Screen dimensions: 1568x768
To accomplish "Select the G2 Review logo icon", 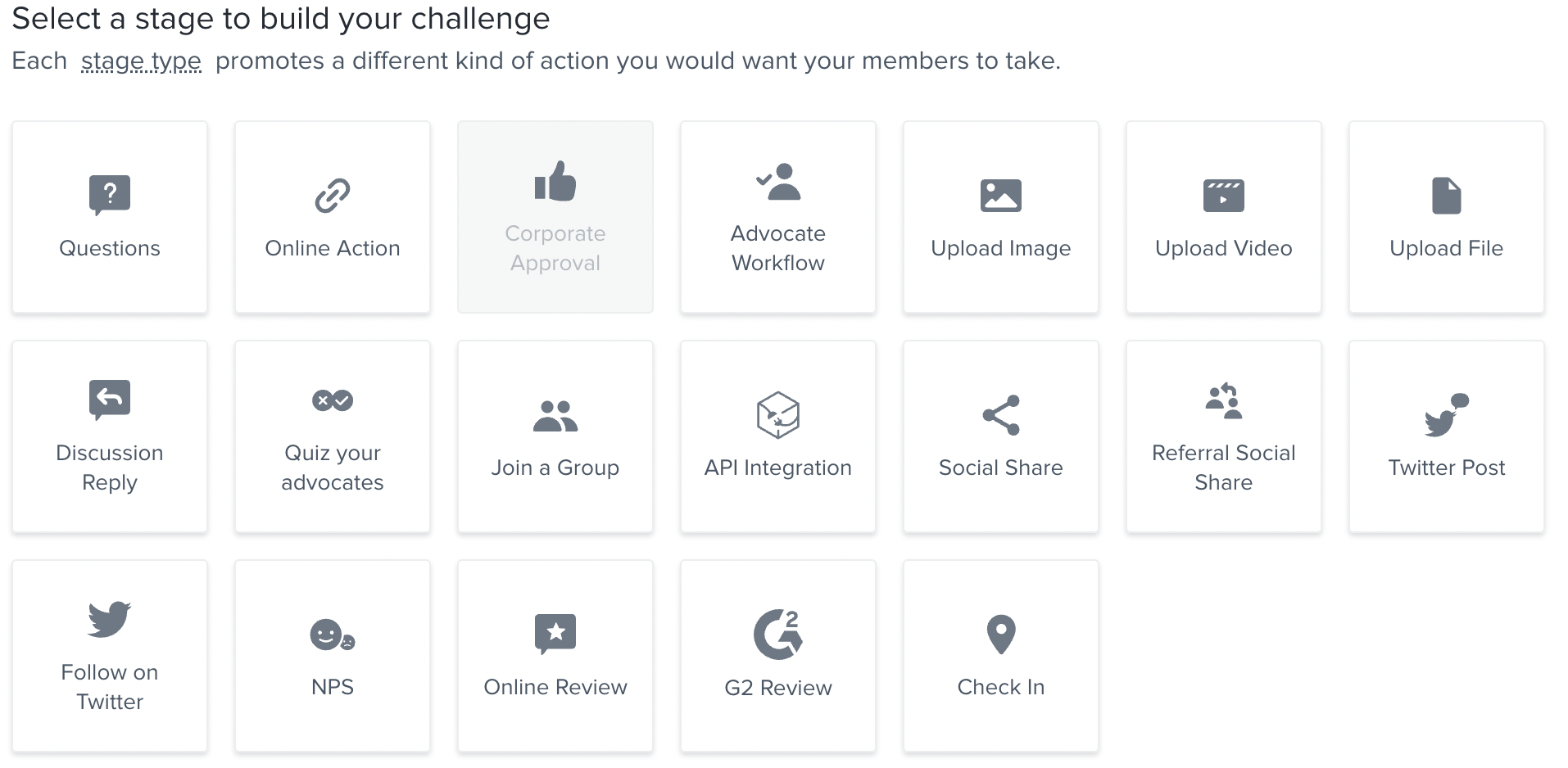I will pos(778,635).
